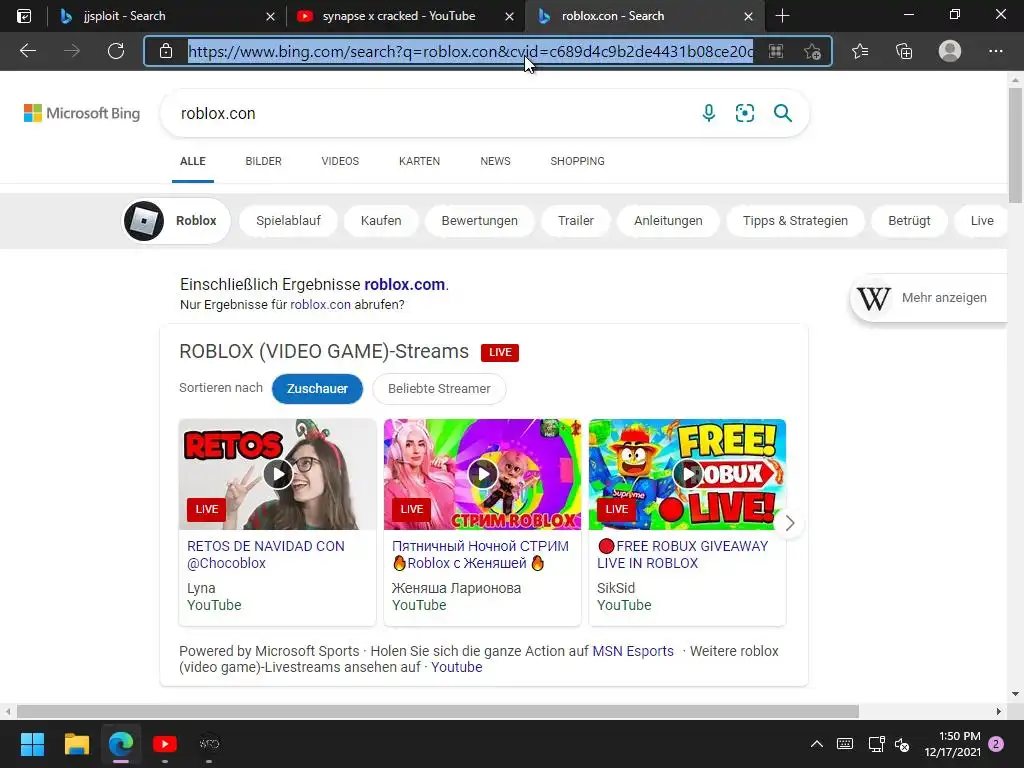This screenshot has height=768, width=1024.
Task: Choose the Betrügt filter chip
Action: point(909,221)
